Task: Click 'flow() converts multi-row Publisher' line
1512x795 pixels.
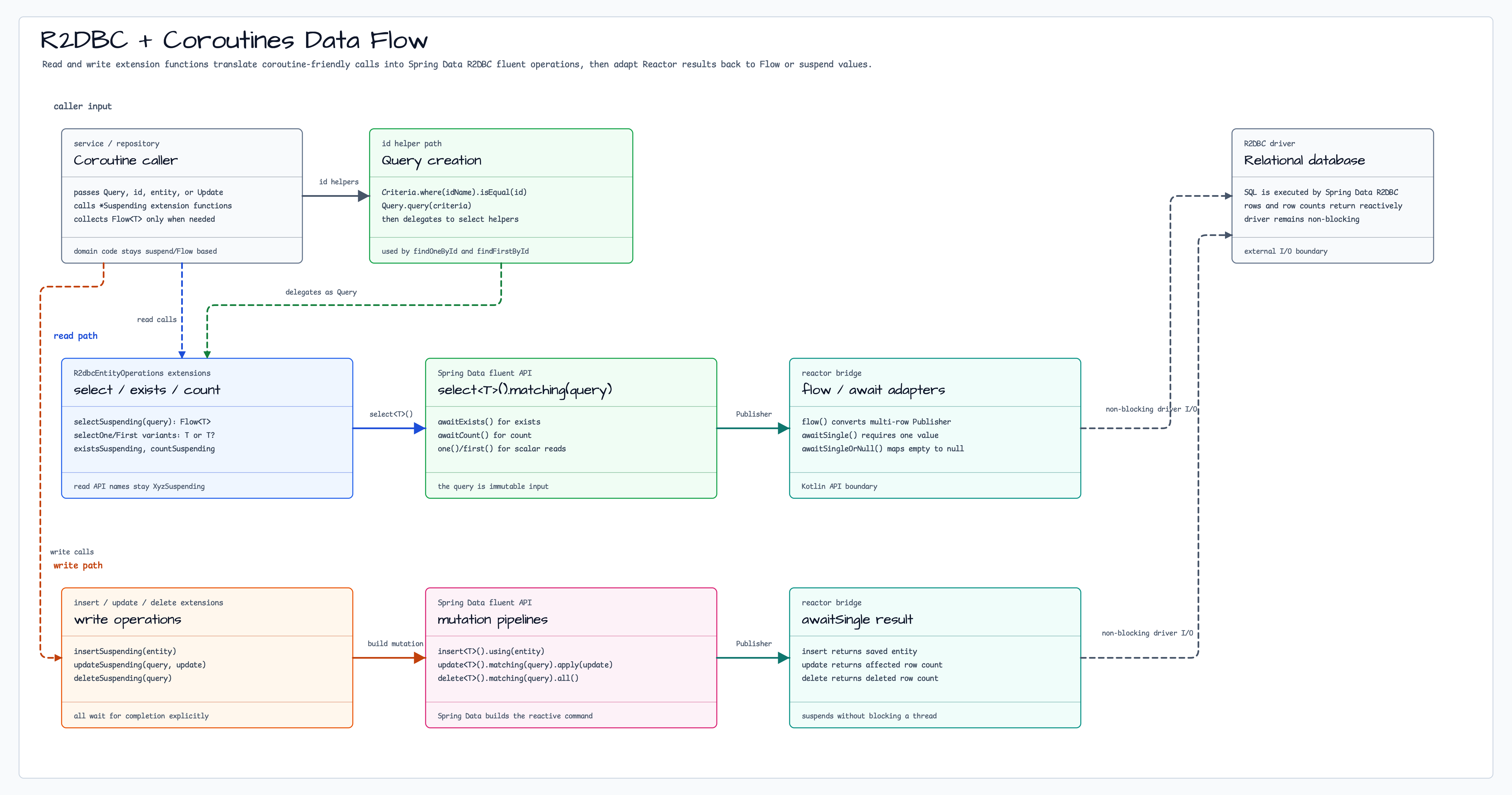Action: click(876, 422)
